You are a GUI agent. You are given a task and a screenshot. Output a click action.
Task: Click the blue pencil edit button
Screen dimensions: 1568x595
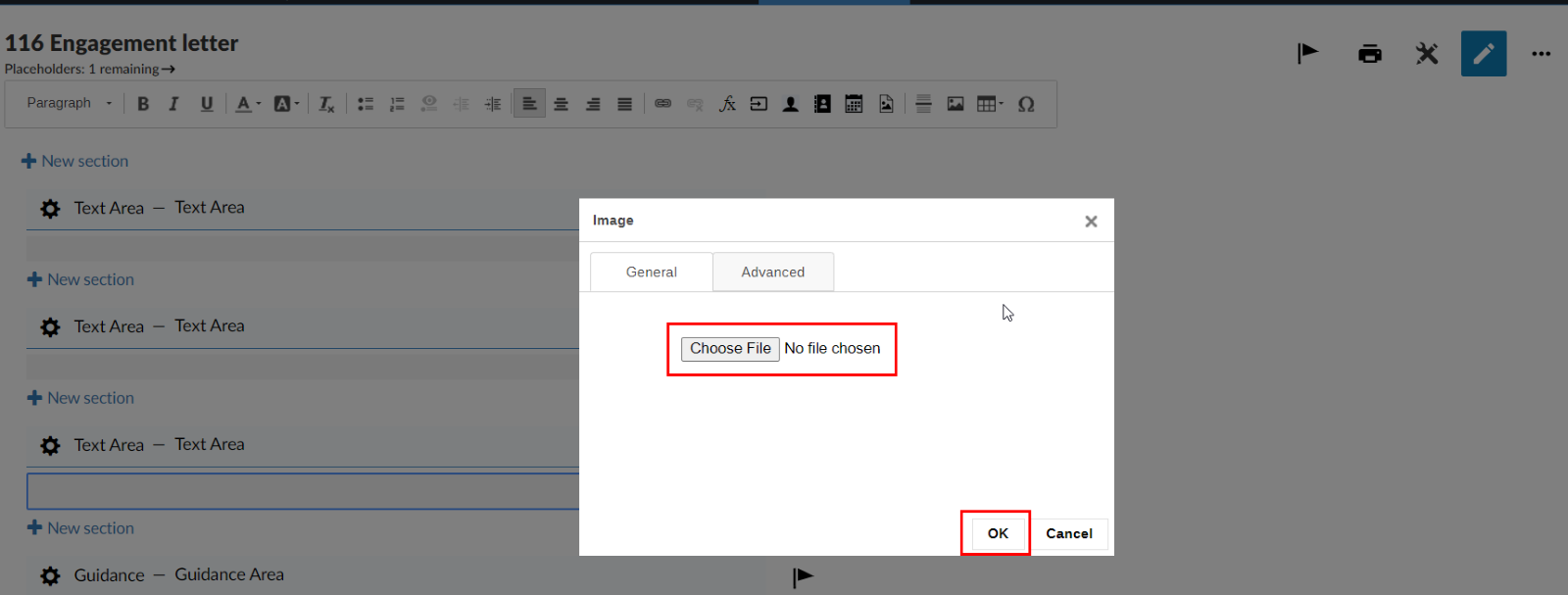point(1483,54)
